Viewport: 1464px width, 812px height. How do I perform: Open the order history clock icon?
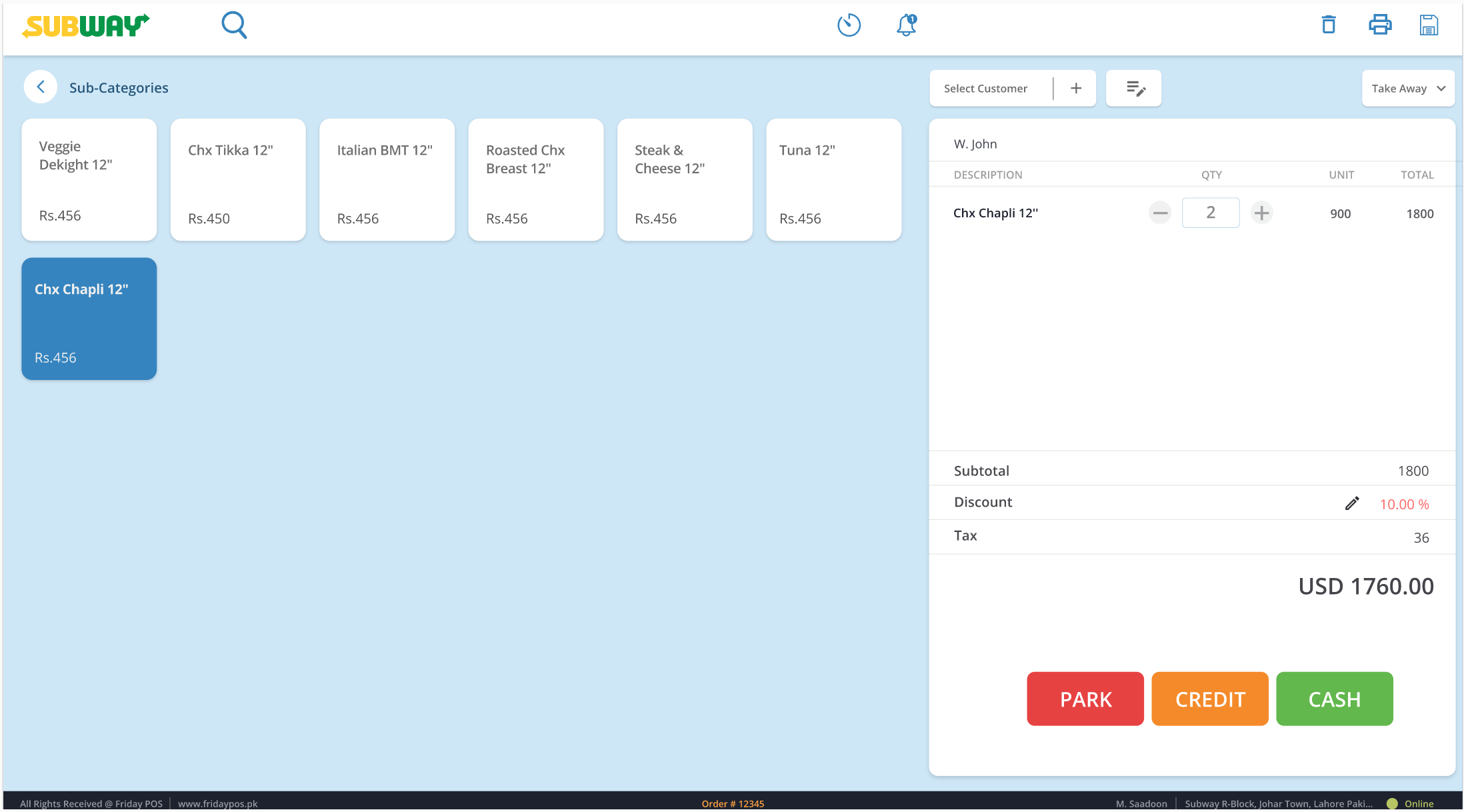click(849, 25)
